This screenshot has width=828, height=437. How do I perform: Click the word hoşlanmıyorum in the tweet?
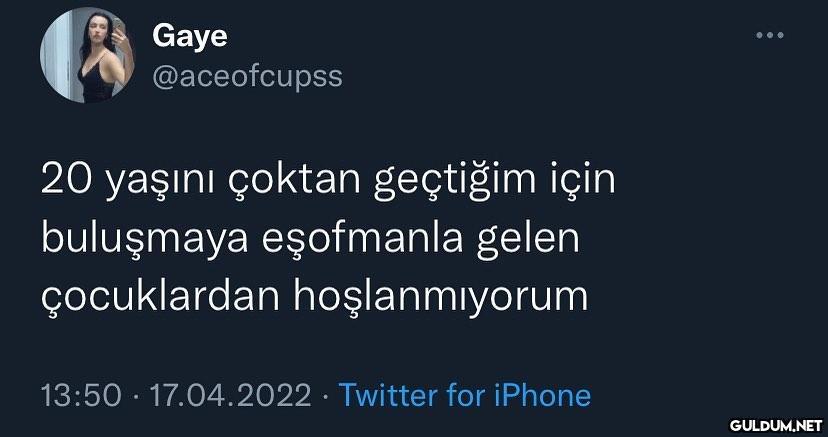pos(441,298)
